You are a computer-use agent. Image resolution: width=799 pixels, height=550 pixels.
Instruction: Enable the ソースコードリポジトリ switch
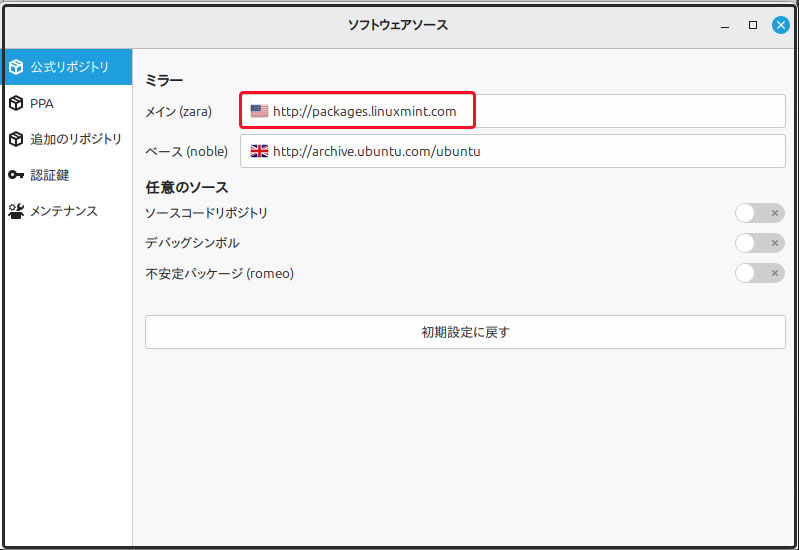(x=759, y=213)
